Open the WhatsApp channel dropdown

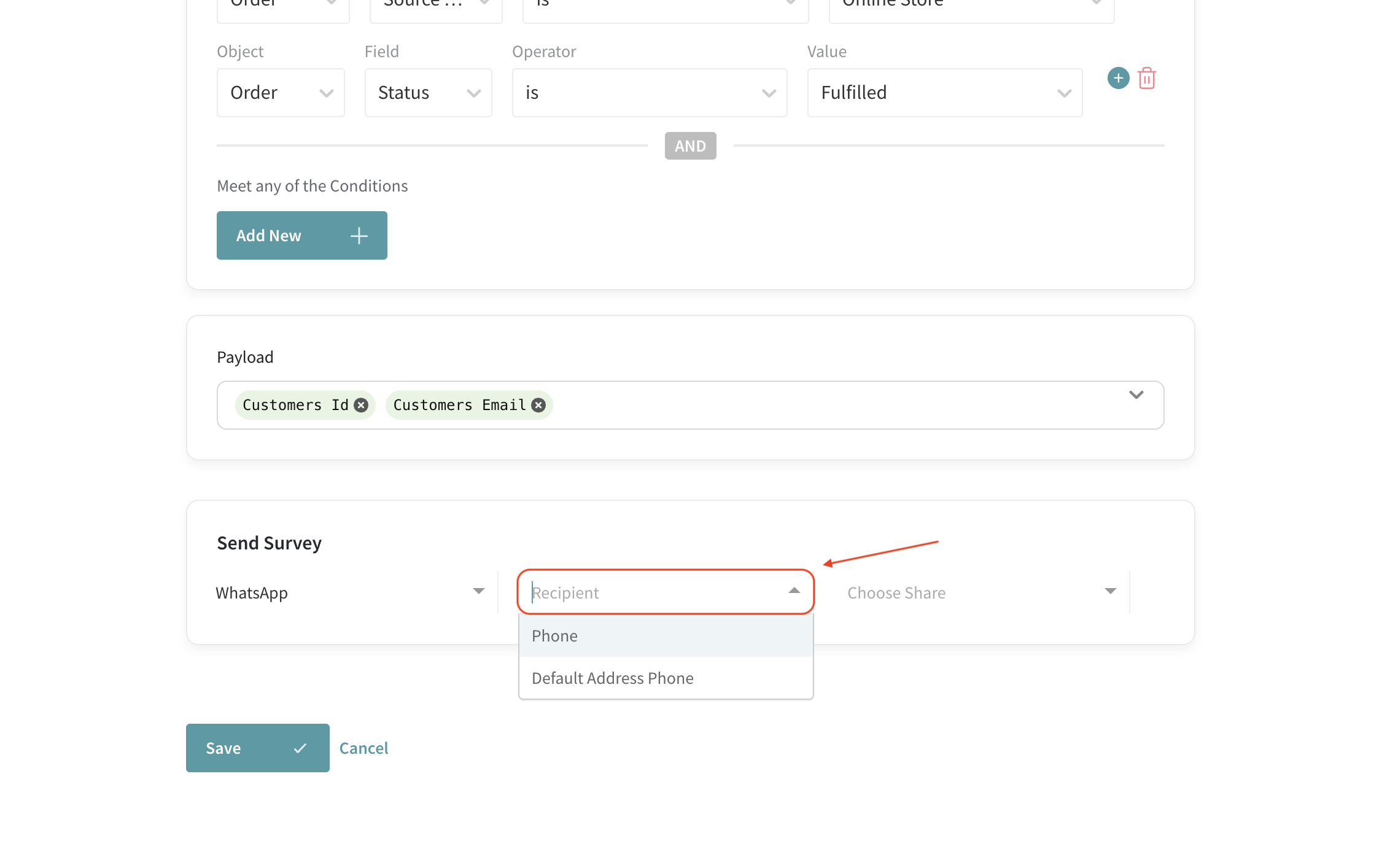pos(350,592)
